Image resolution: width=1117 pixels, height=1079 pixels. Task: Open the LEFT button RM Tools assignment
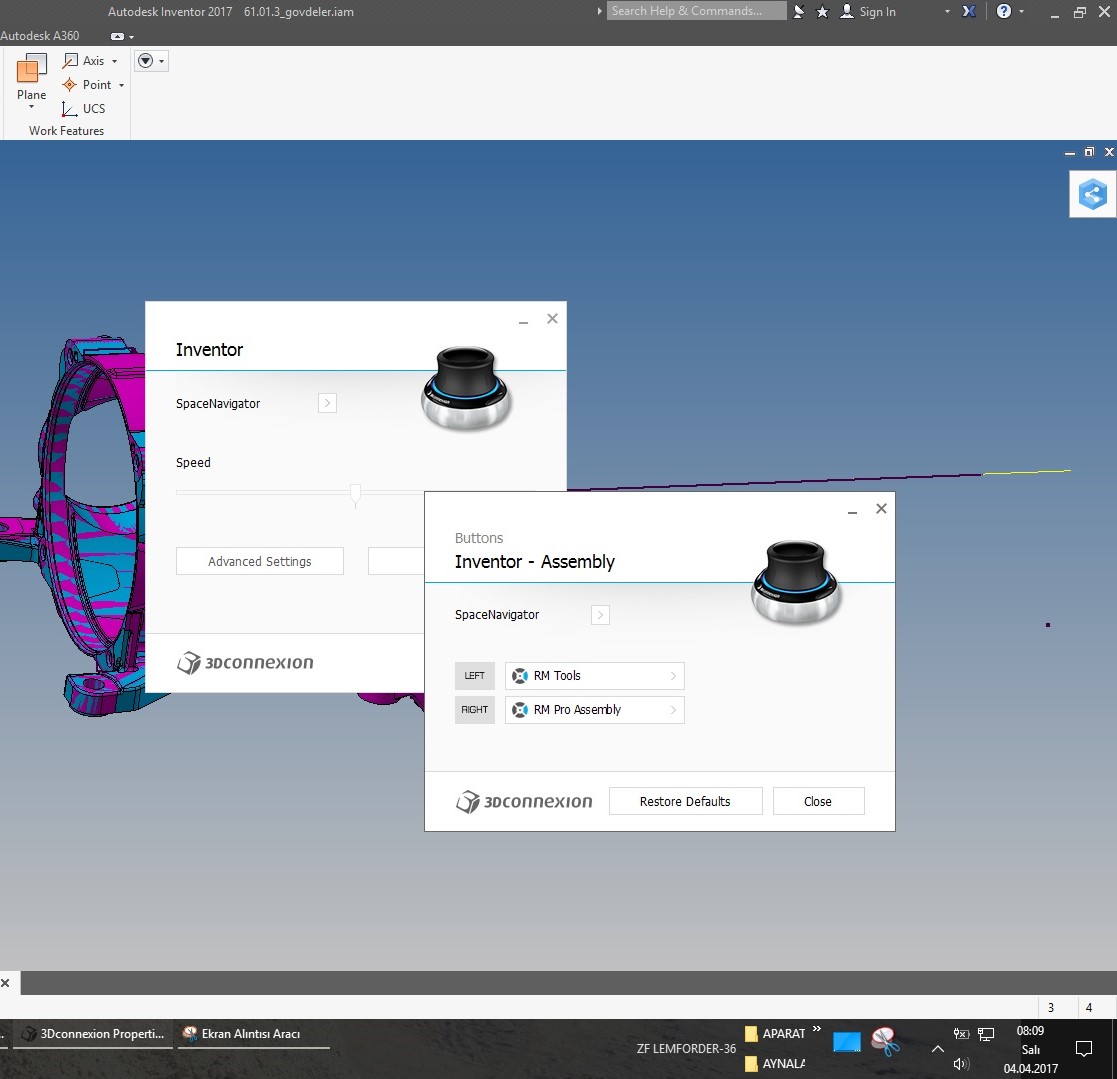point(595,676)
